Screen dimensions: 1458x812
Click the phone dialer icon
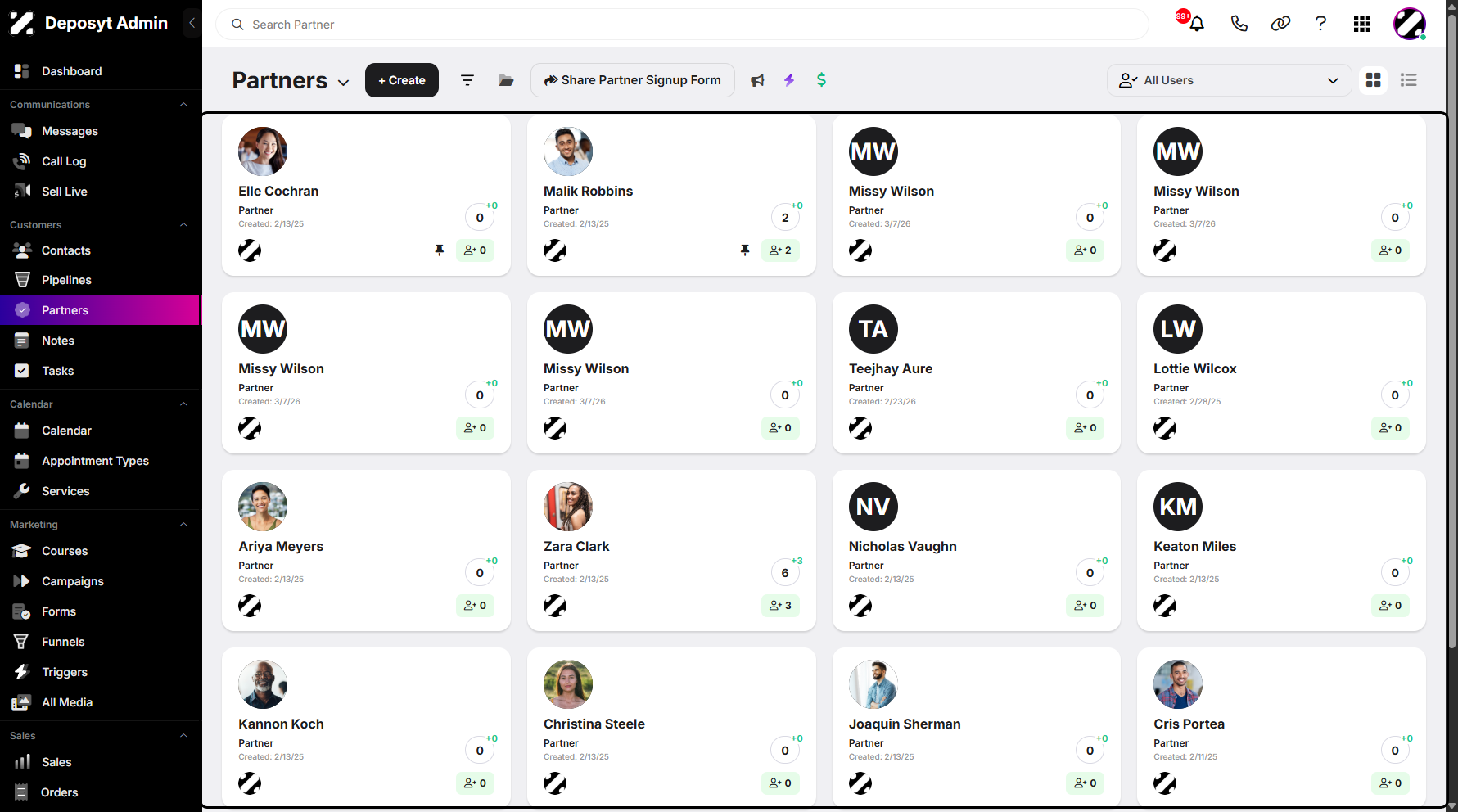(1239, 24)
